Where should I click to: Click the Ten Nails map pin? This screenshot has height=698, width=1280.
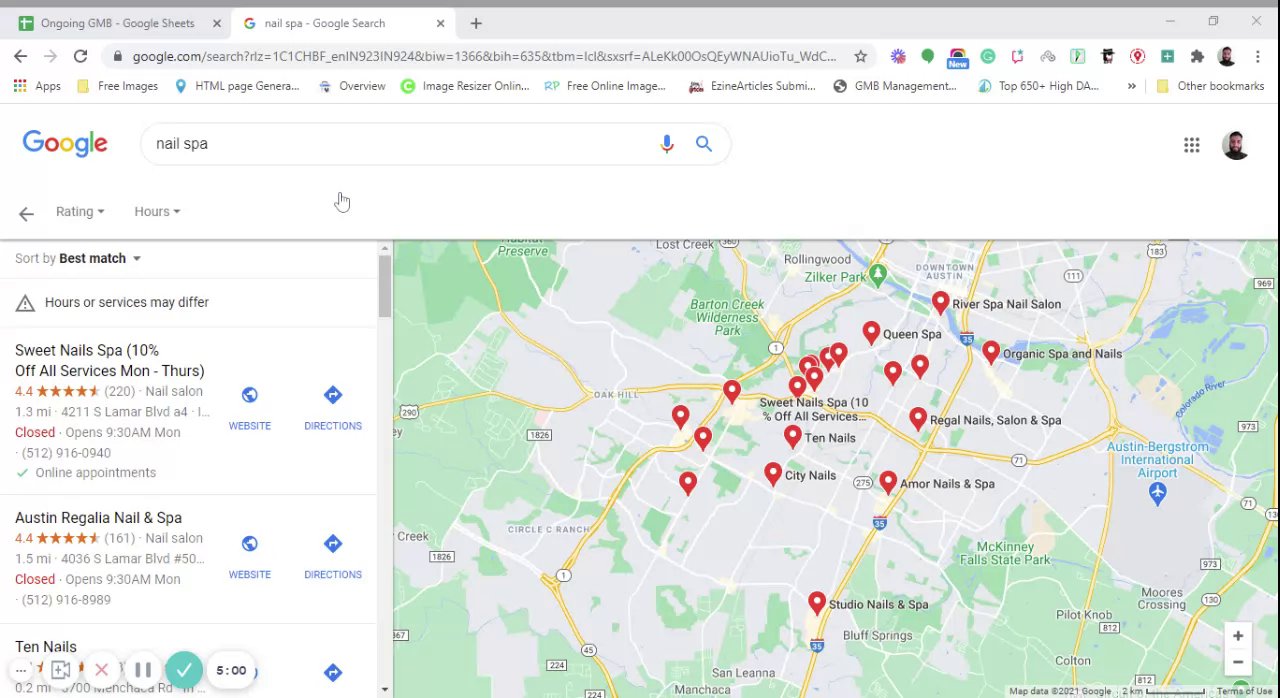coord(792,436)
